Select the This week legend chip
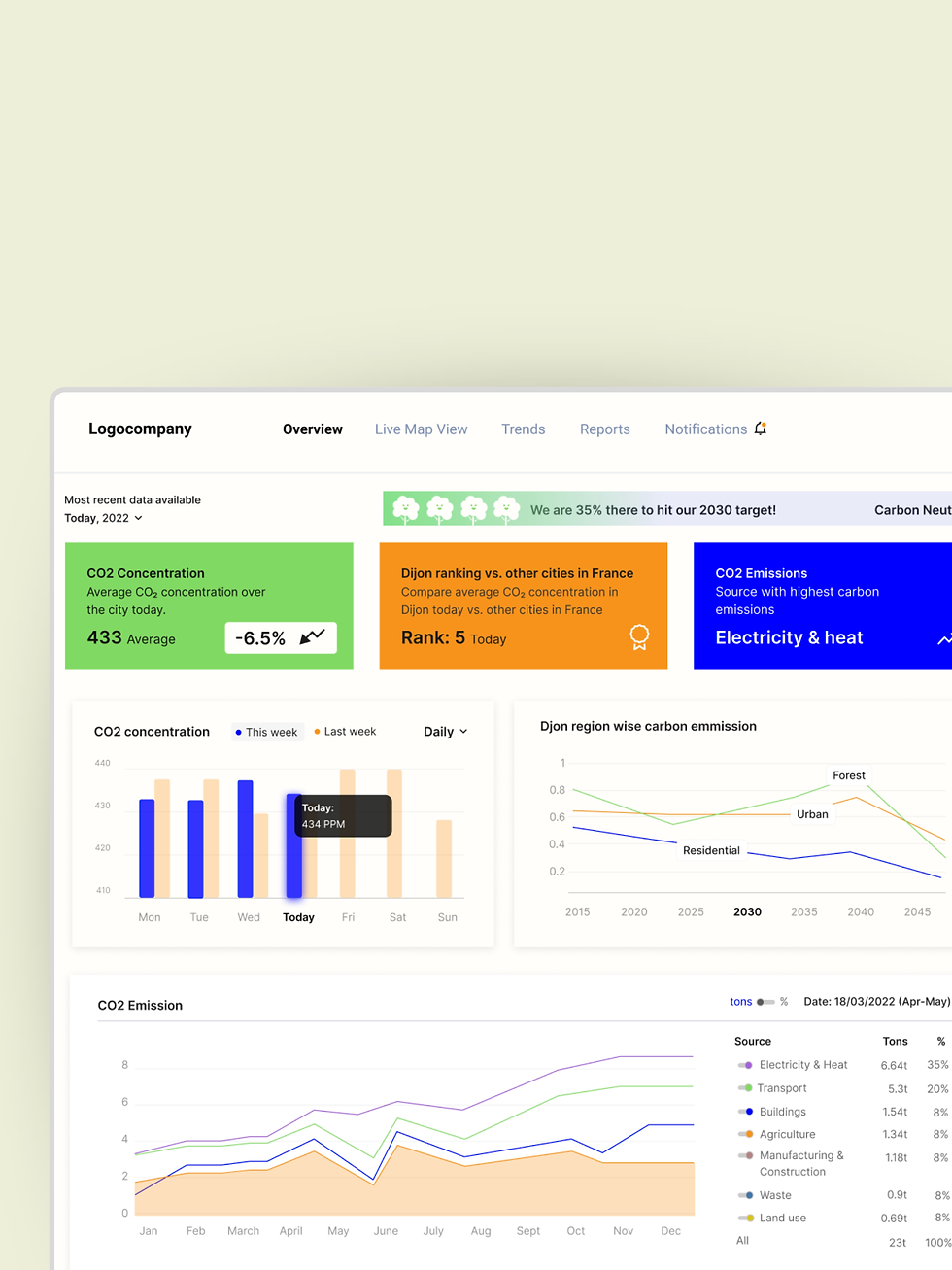 coord(267,732)
